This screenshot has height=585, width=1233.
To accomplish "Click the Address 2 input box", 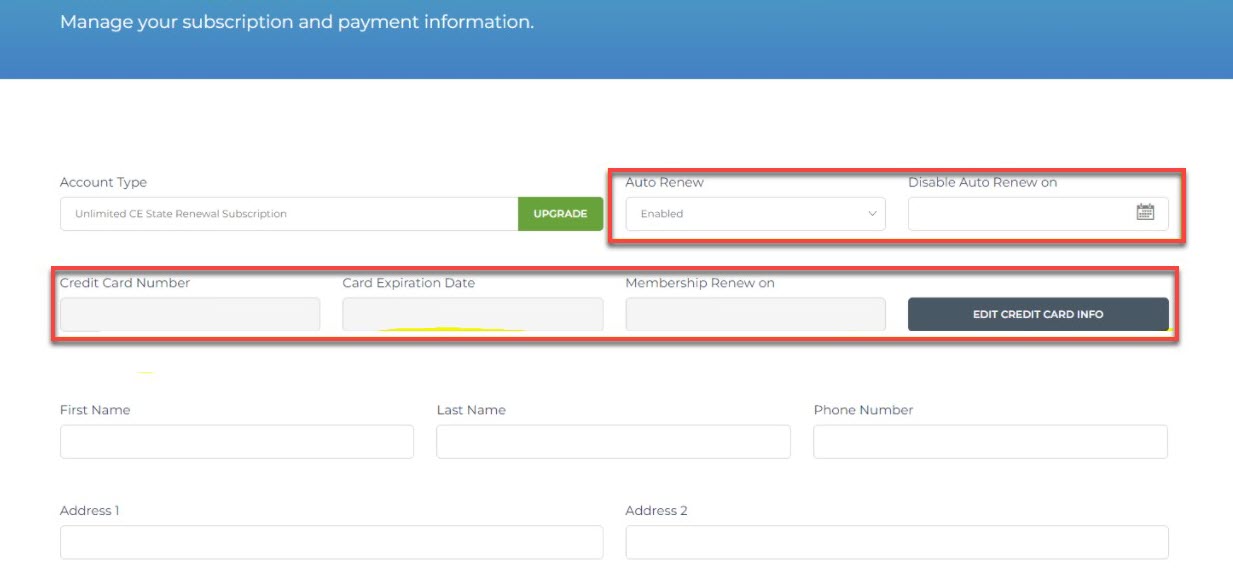I will [x=896, y=541].
